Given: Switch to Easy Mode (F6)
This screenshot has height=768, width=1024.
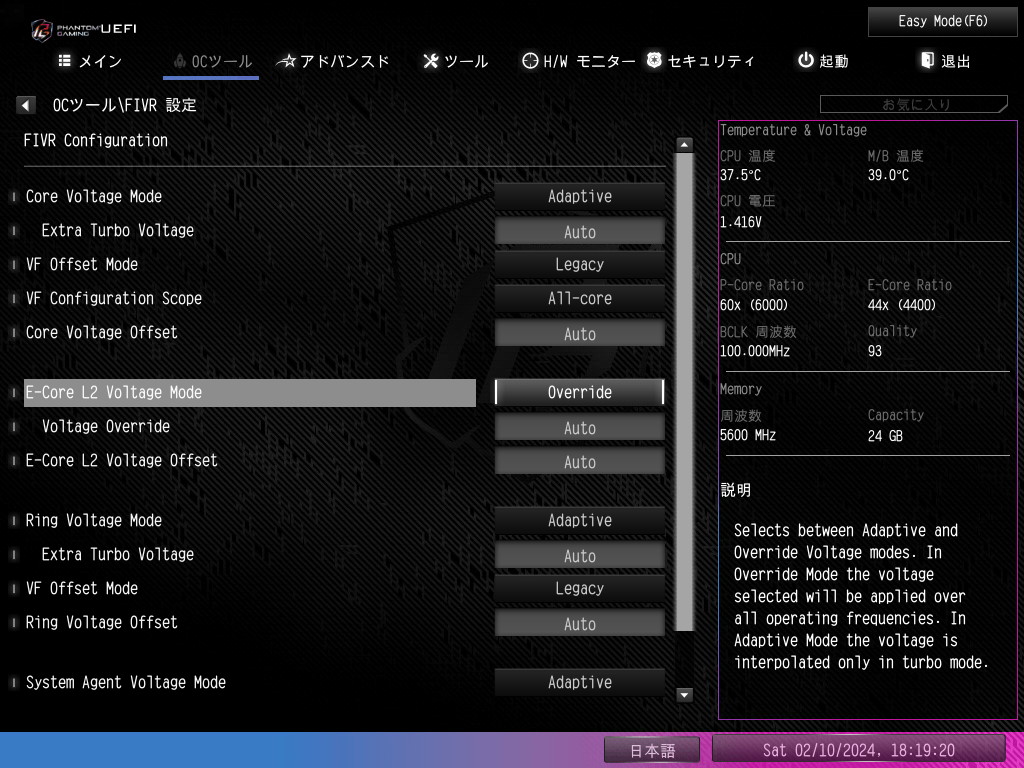Looking at the screenshot, I should (942, 21).
